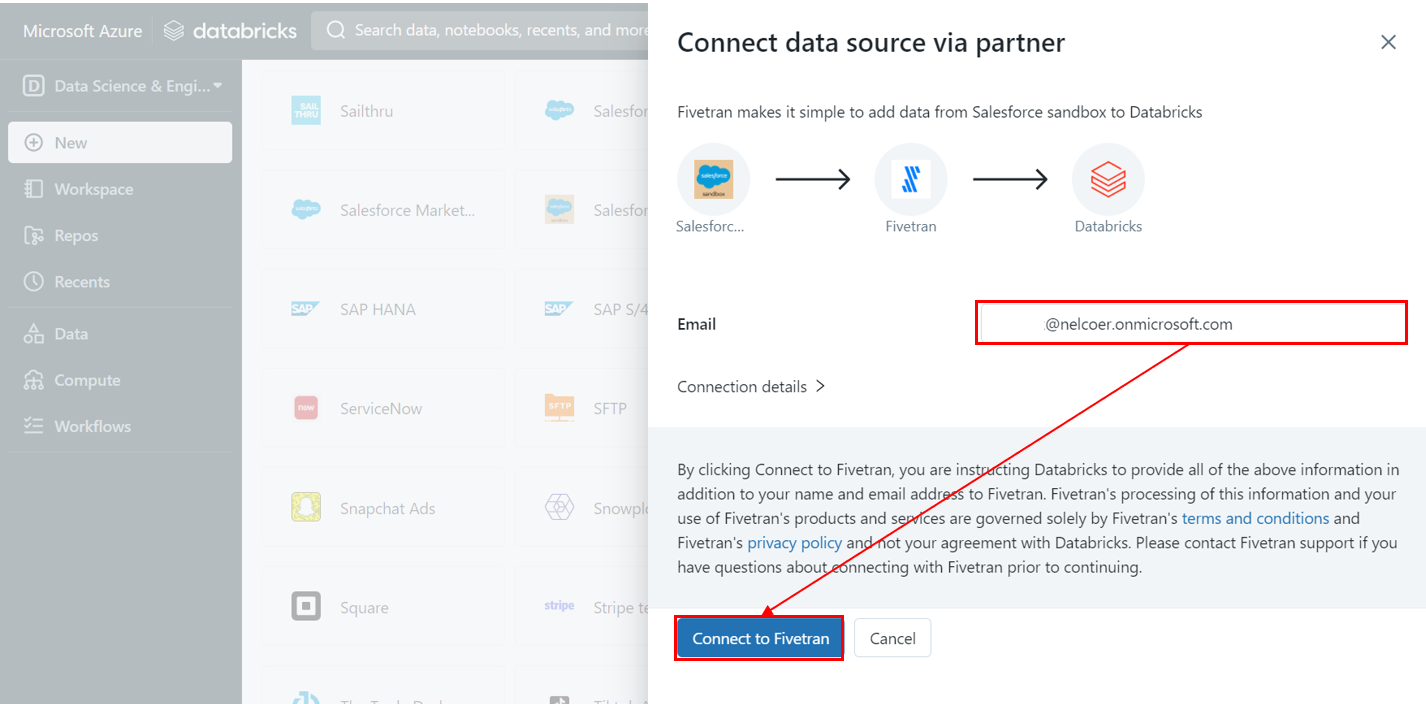Click the SAP HANA logo icon
This screenshot has width=1426, height=704.
(x=306, y=309)
